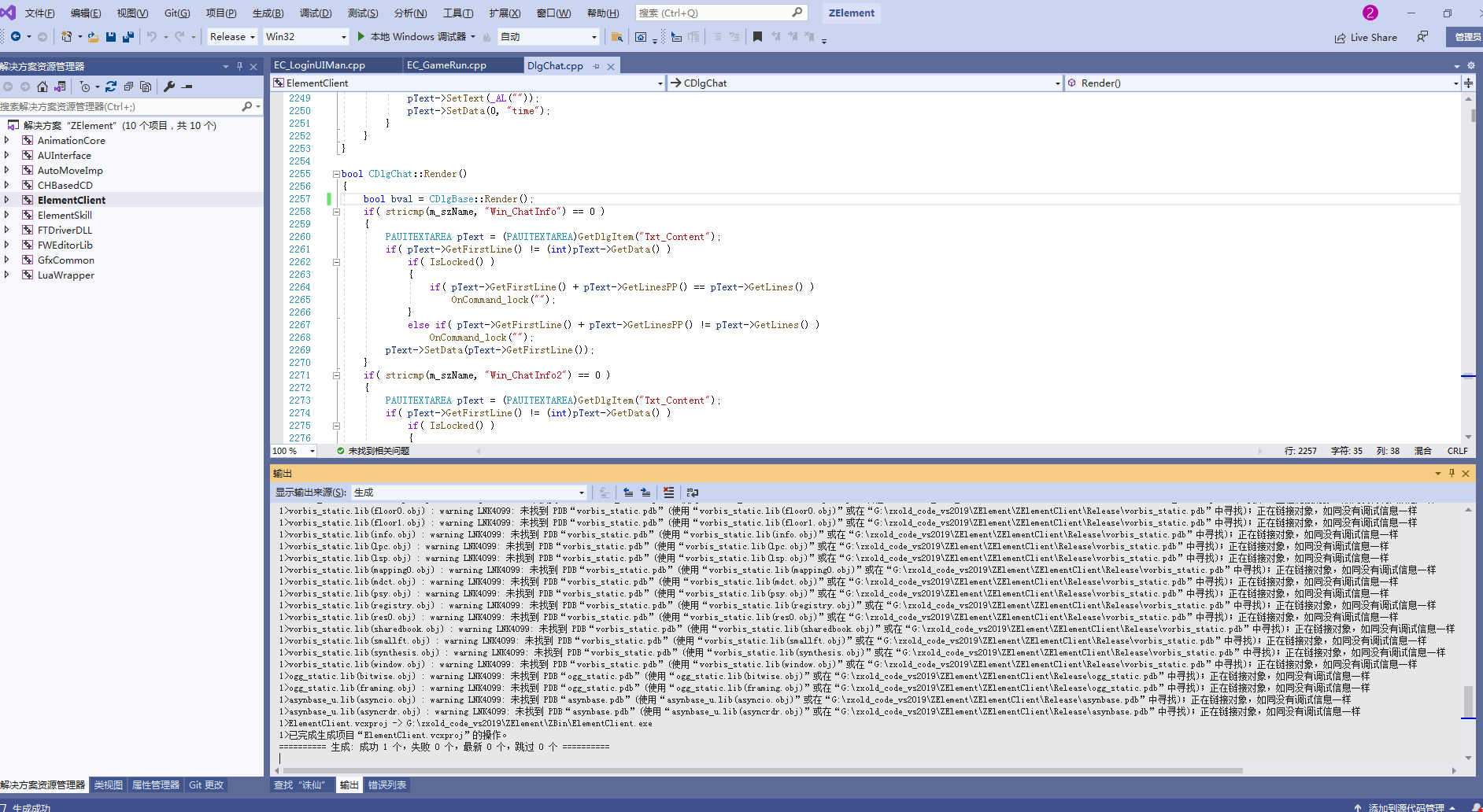Clear all output with the red X icon
This screenshot has height=812, width=1483.
pyautogui.click(x=668, y=493)
